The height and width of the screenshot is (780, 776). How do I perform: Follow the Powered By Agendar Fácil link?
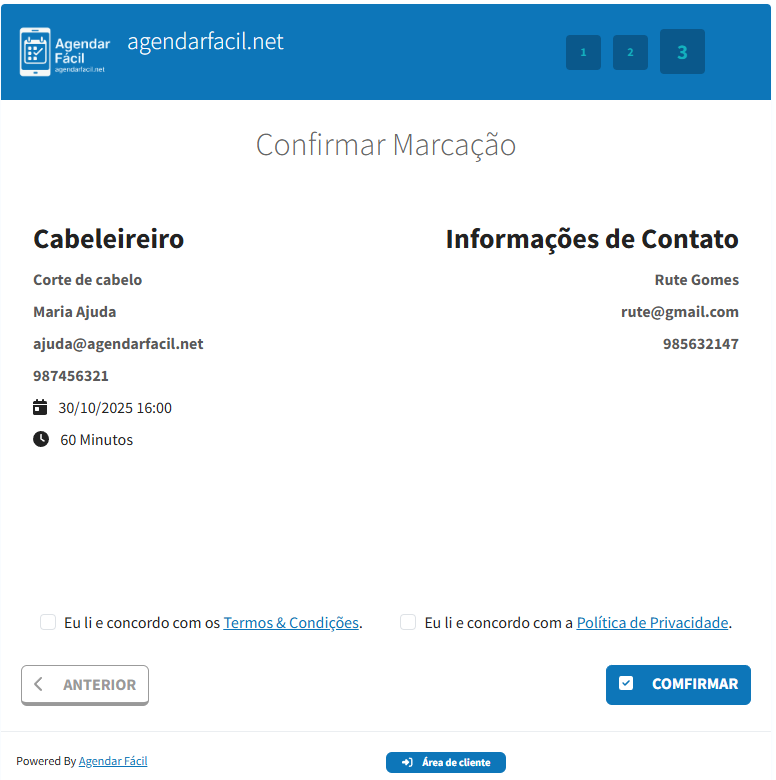[x=113, y=761]
